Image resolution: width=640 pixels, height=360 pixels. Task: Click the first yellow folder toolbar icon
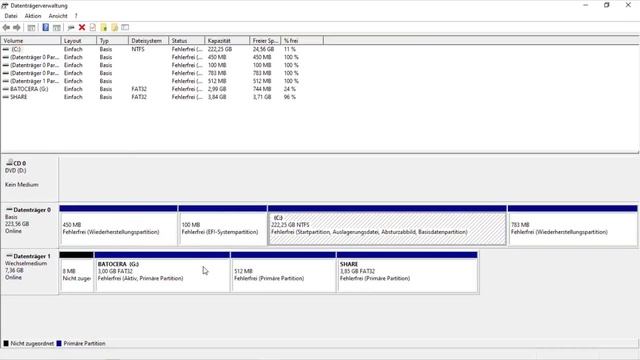click(x=104, y=27)
